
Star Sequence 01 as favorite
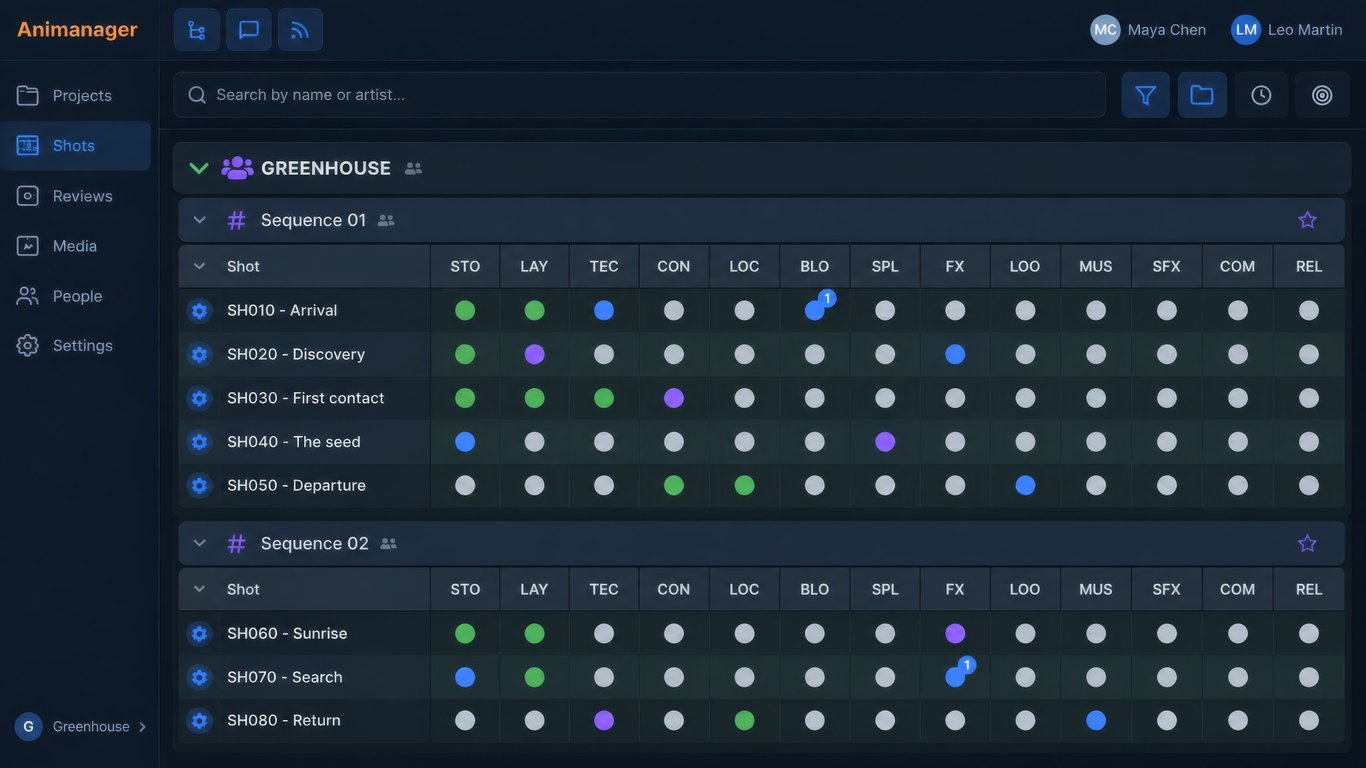click(x=1307, y=220)
